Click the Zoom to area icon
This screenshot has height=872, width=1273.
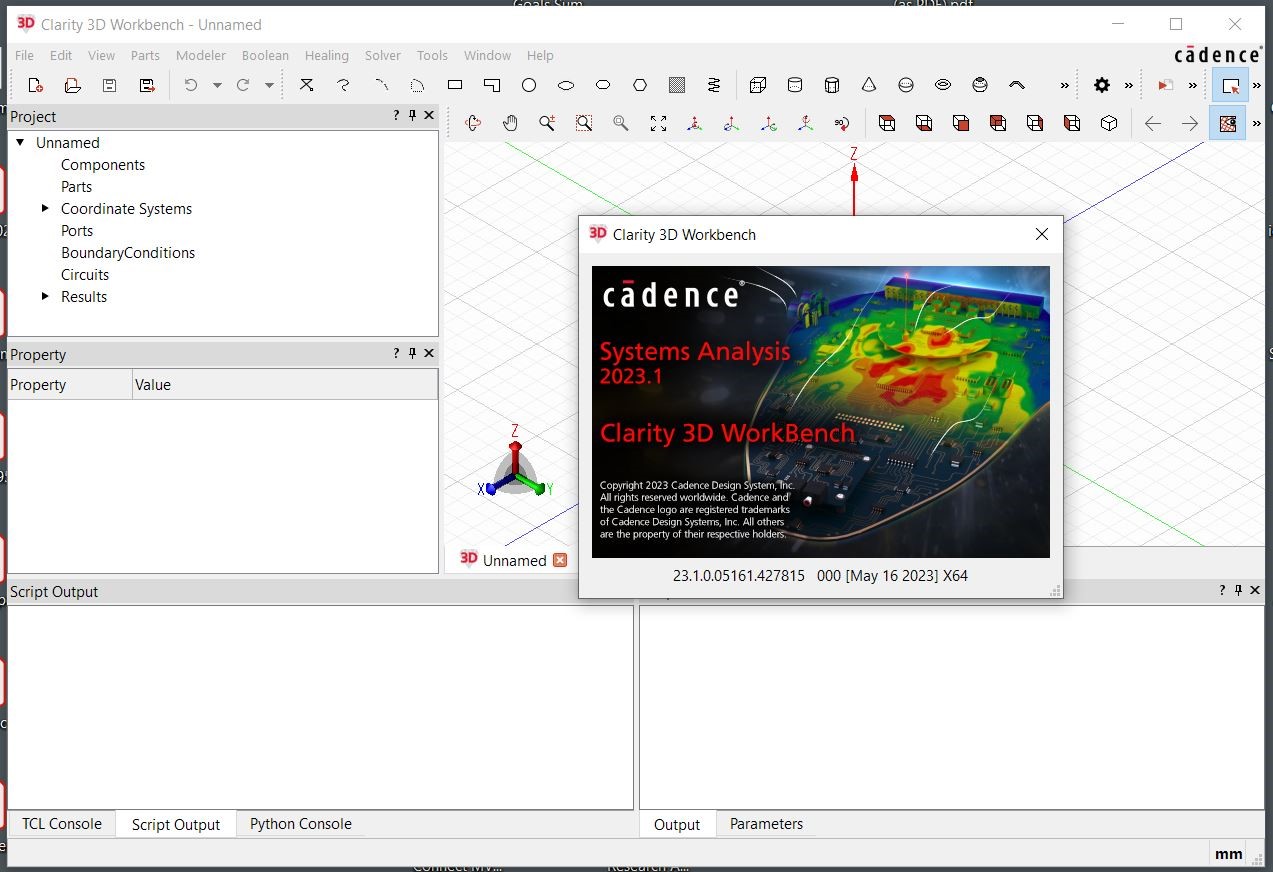[584, 123]
